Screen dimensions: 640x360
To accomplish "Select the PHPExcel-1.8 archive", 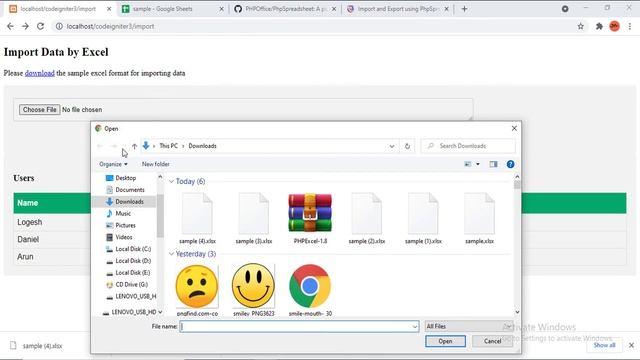I will pyautogui.click(x=310, y=219).
